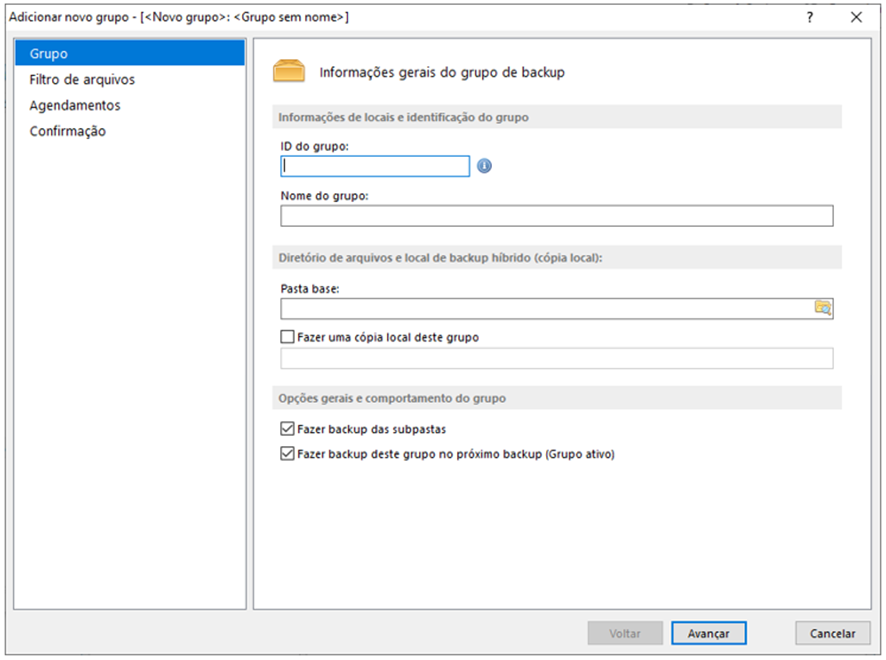Click into the Nome do grupo field

click(x=557, y=216)
